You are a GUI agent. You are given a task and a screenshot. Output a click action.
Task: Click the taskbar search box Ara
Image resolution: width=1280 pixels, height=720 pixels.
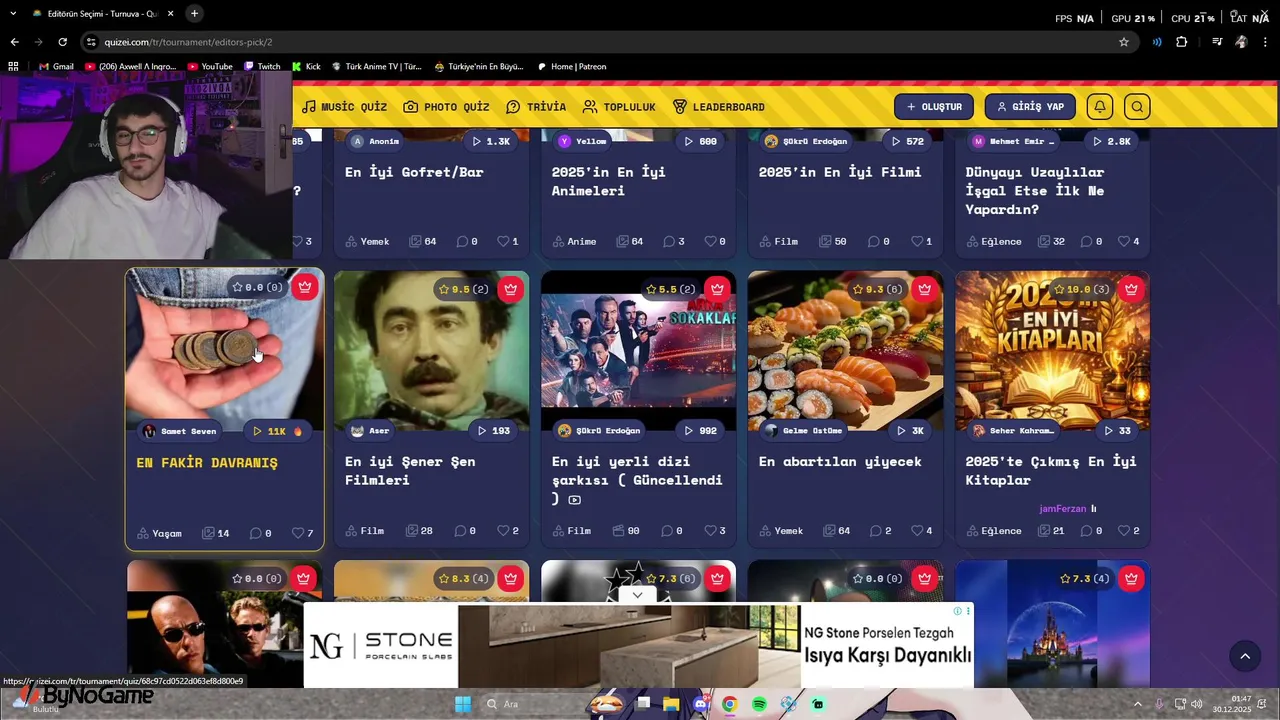[530, 704]
